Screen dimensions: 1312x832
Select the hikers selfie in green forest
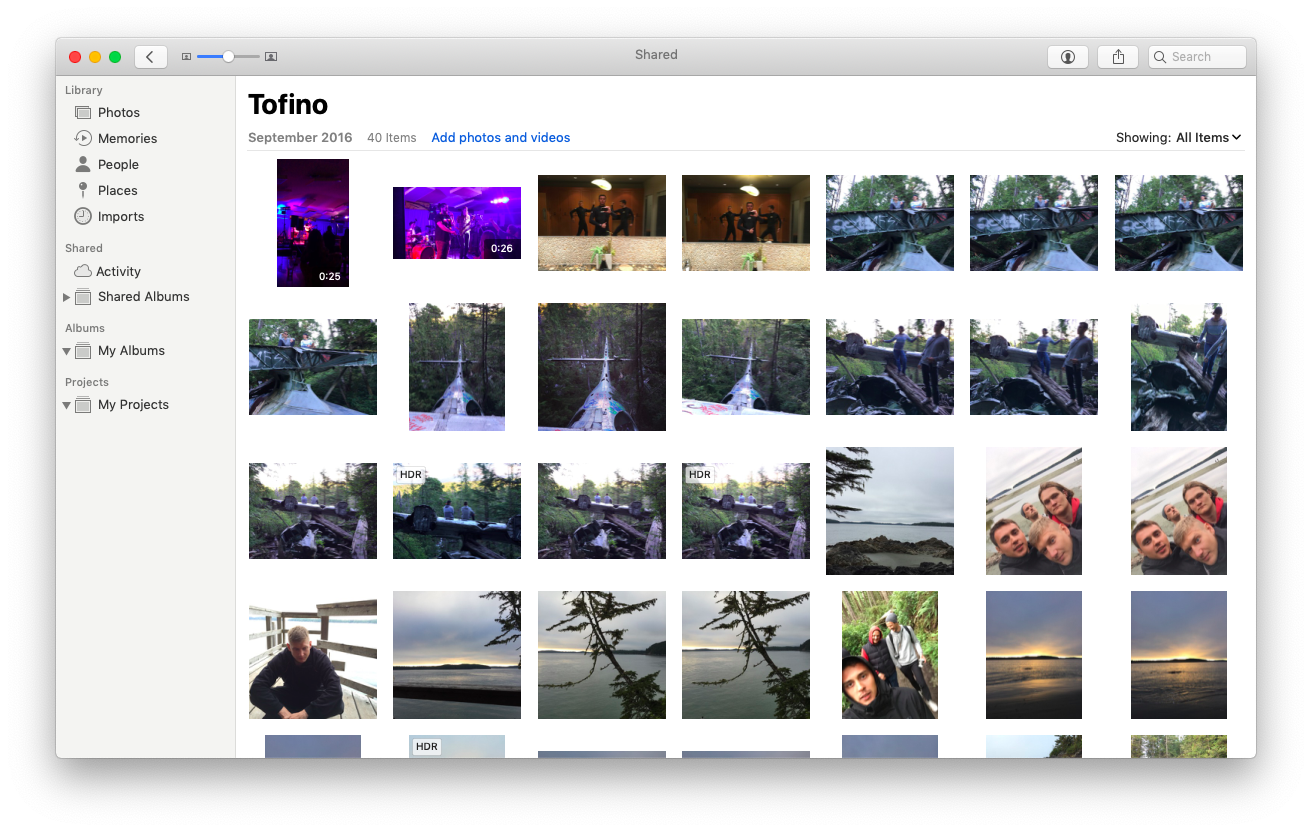(x=890, y=655)
